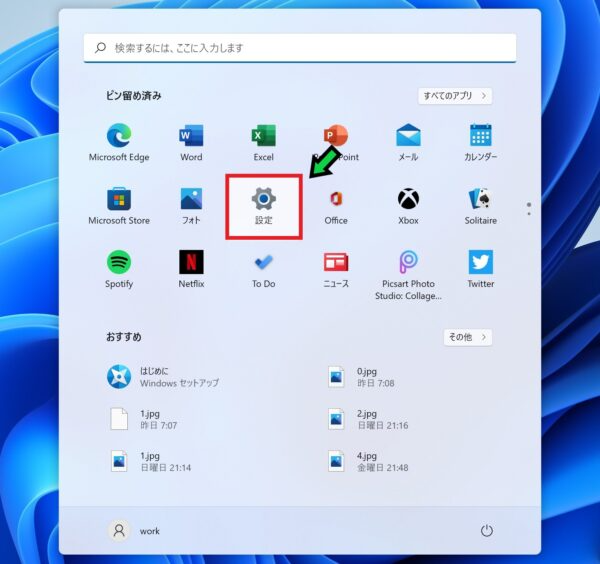Open the Excel pinned app
The image size is (600, 564).
pyautogui.click(x=263, y=142)
